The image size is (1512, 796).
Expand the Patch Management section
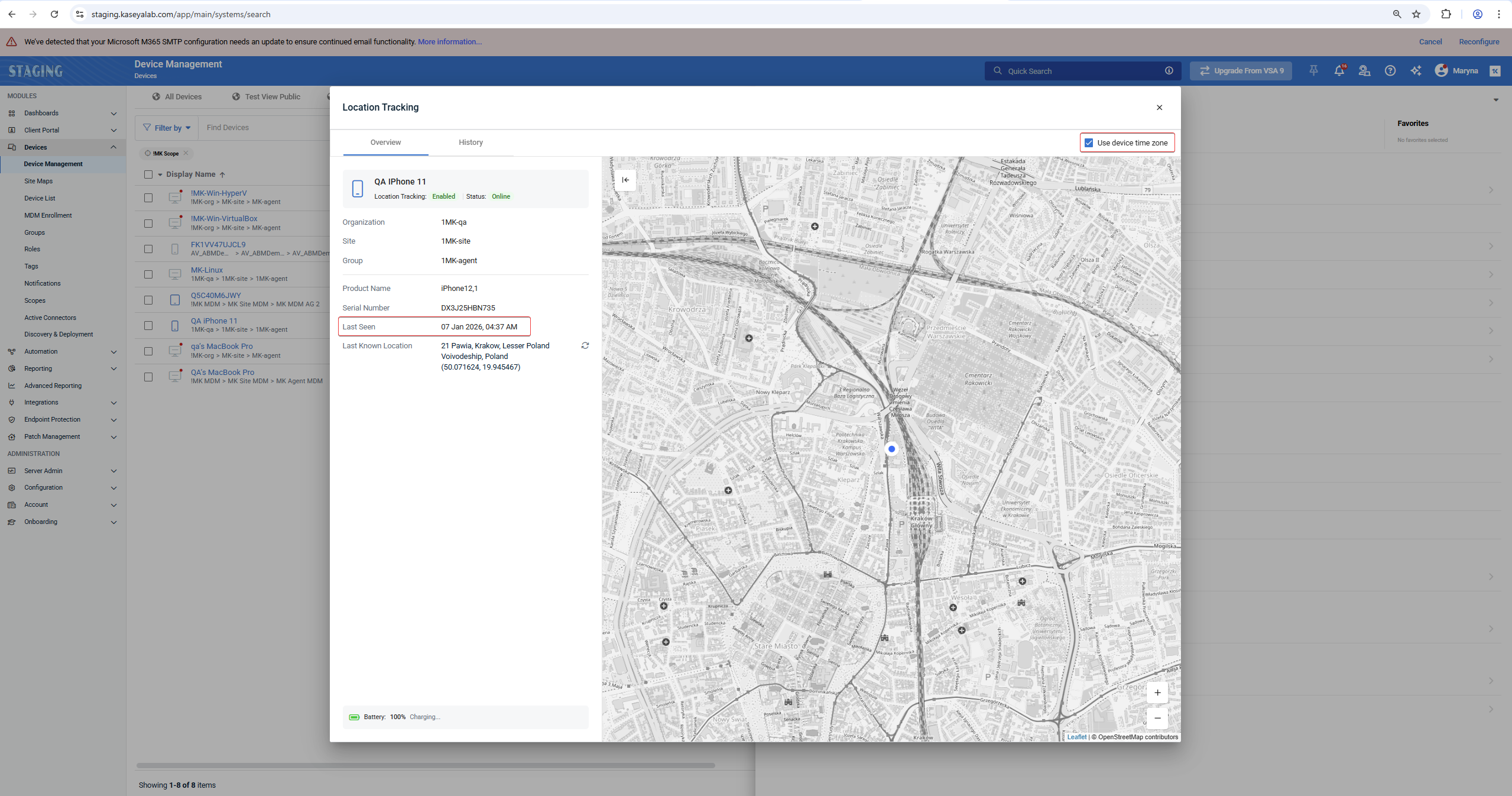113,437
